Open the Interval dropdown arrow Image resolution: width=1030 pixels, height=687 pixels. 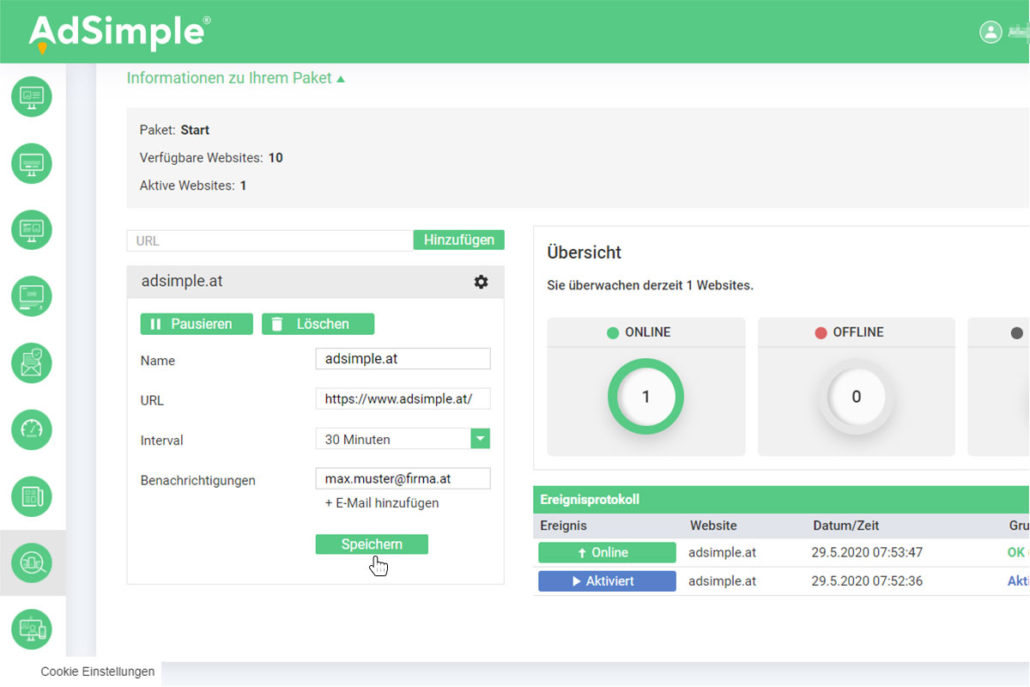480,439
